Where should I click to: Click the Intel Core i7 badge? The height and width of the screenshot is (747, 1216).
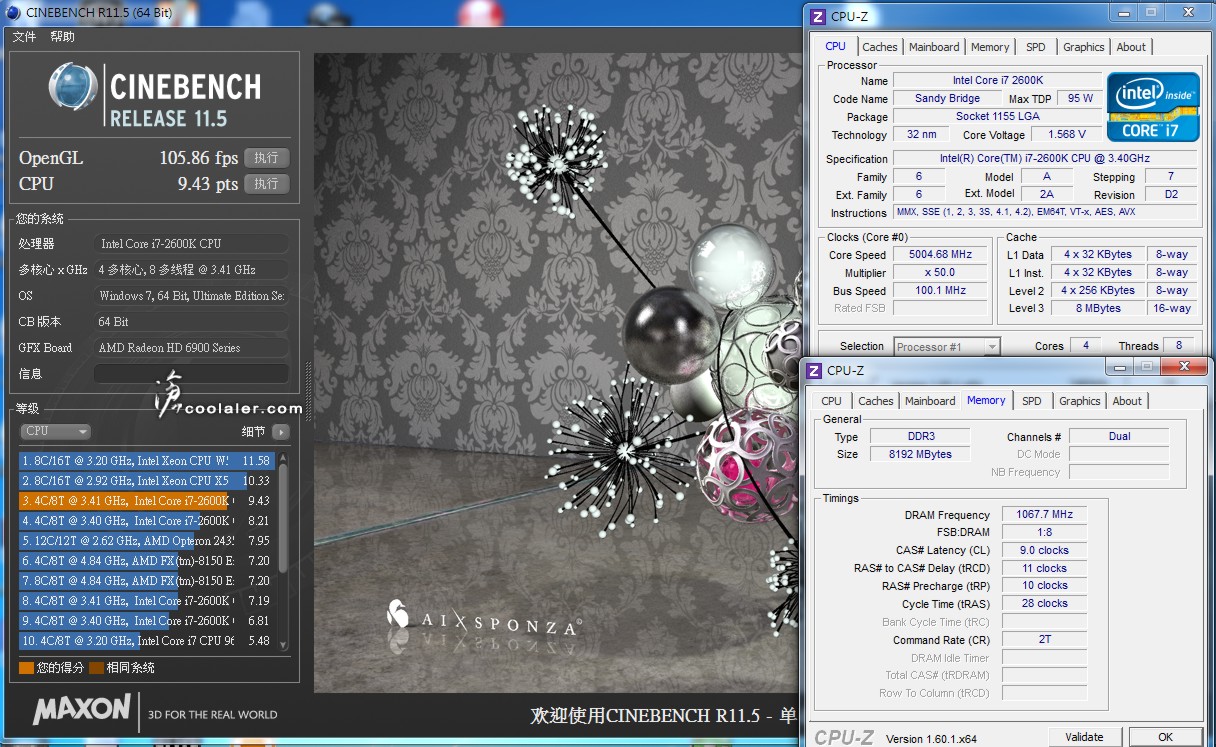click(x=1152, y=106)
